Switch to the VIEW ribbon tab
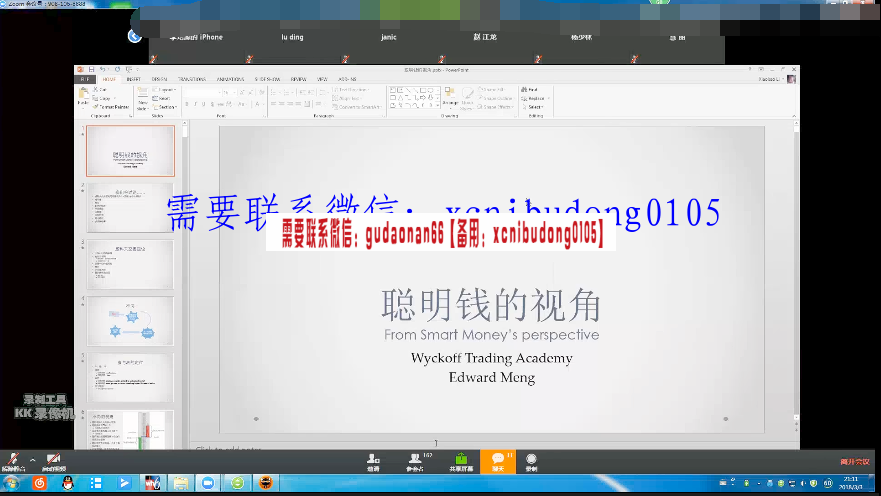Screen dimensions: 881x496 coord(323,79)
